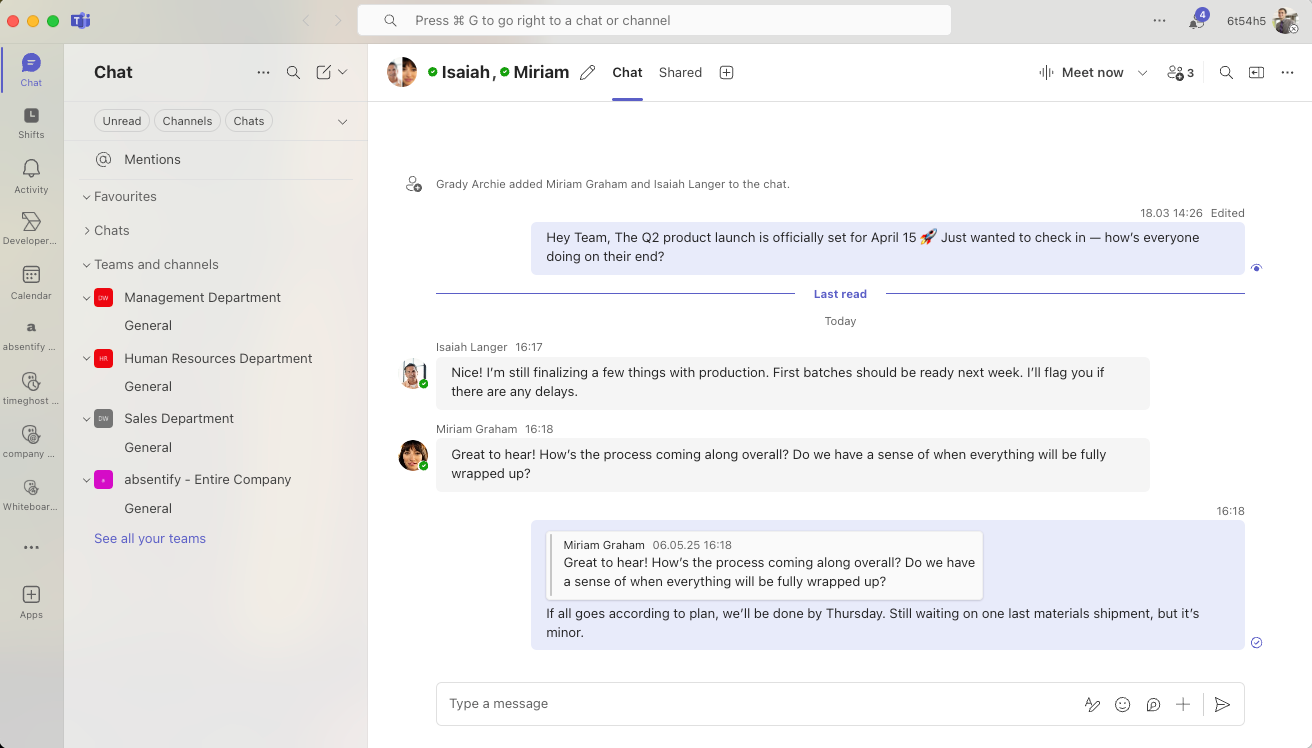Open the Whiteboard app
The image size is (1312, 748).
click(31, 494)
